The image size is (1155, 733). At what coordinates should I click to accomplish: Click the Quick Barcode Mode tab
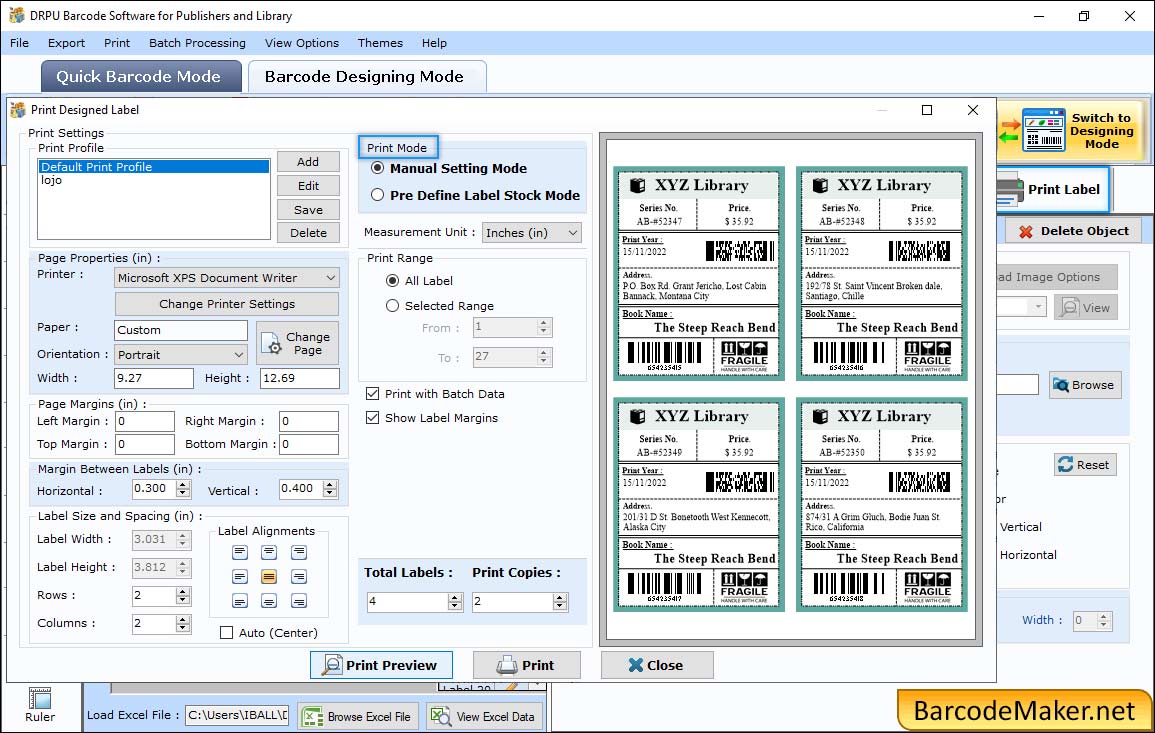pyautogui.click(x=141, y=77)
